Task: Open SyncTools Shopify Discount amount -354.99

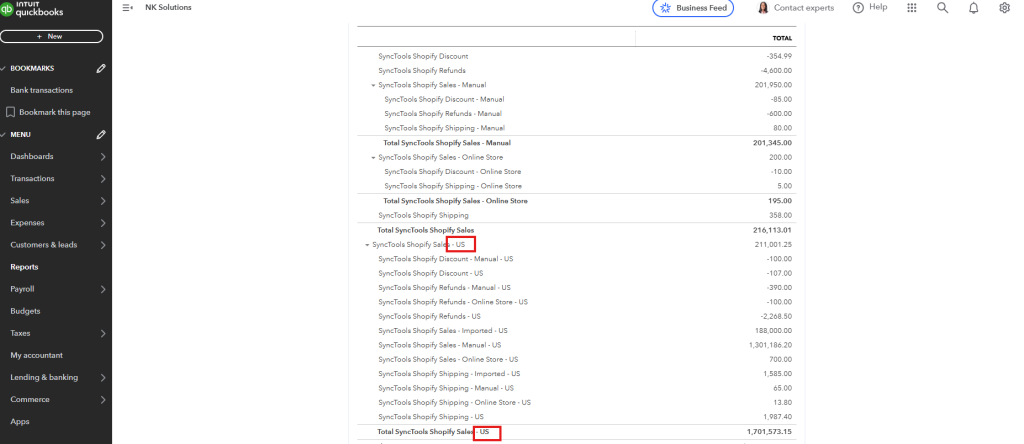Action: click(779, 56)
